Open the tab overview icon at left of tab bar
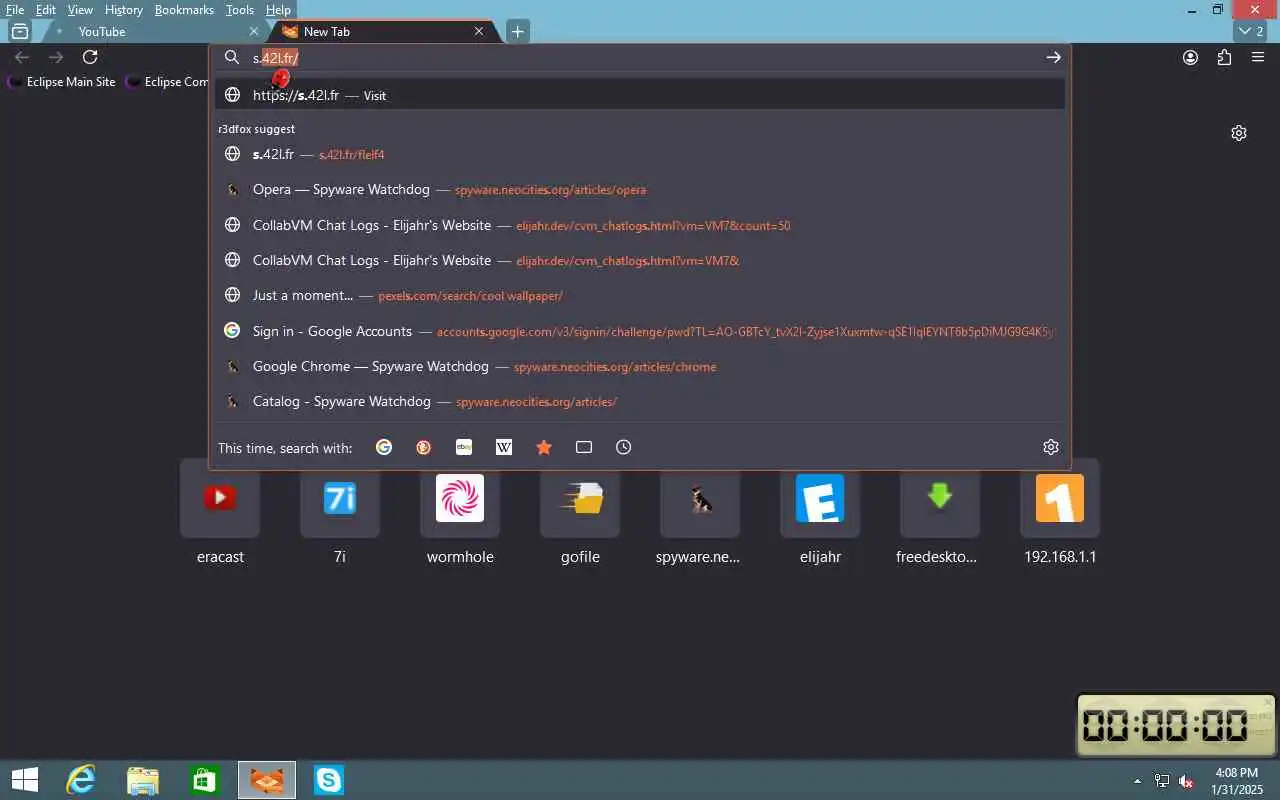This screenshot has height=800, width=1280. coord(20,31)
